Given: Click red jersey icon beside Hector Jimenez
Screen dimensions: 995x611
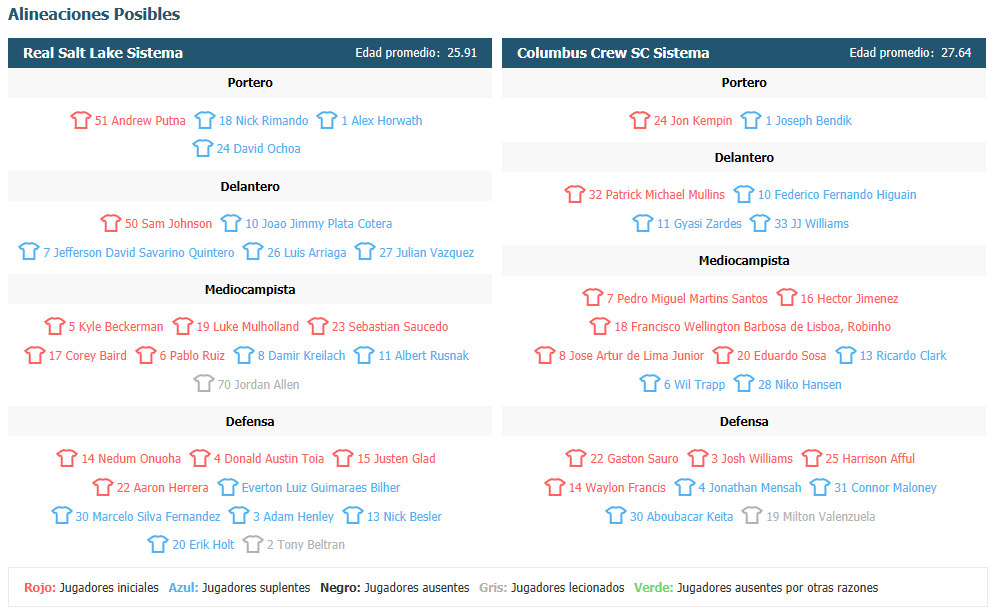Looking at the screenshot, I should click(787, 298).
